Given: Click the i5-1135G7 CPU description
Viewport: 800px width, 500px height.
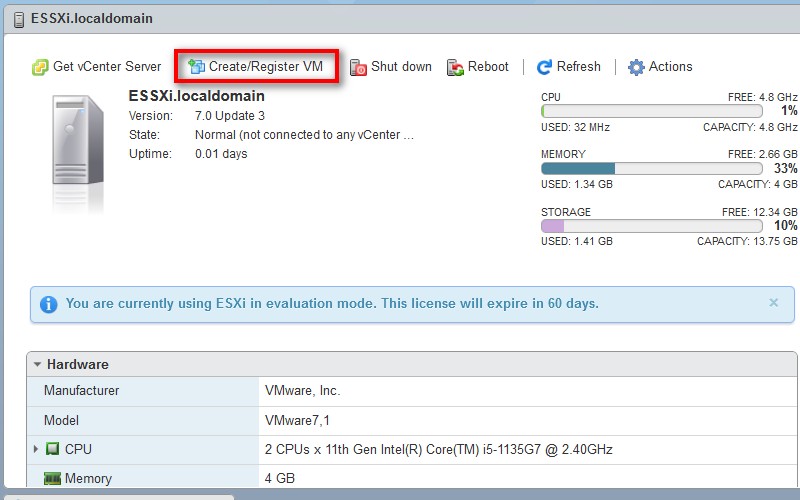Looking at the screenshot, I should coord(439,449).
